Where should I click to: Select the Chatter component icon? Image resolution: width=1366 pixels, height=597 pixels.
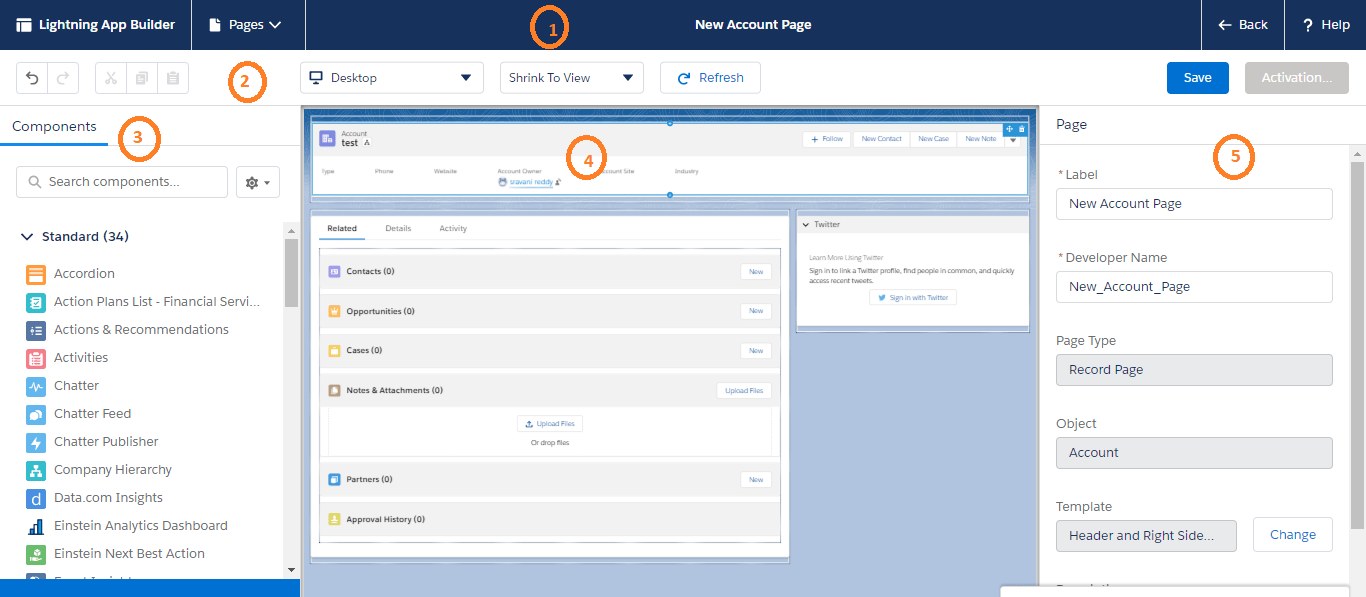36,386
